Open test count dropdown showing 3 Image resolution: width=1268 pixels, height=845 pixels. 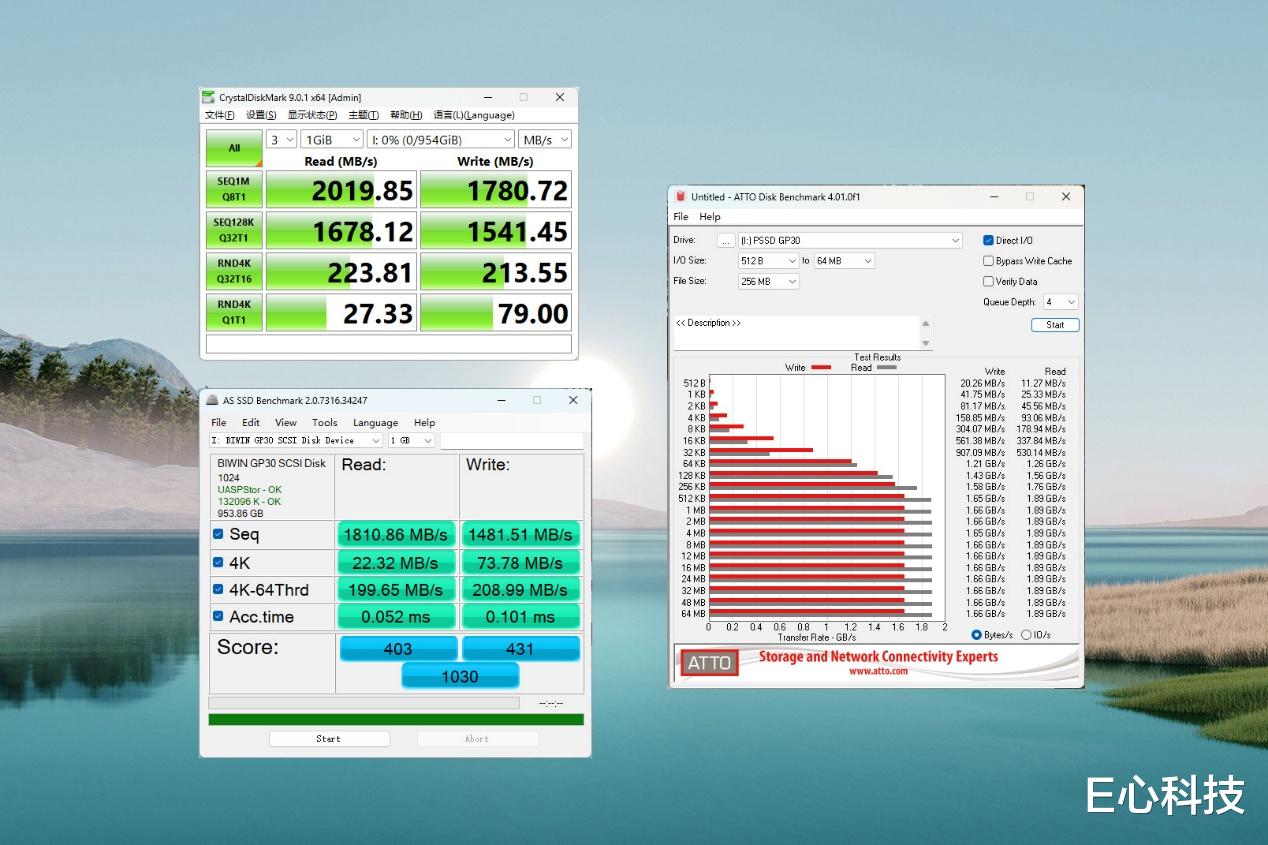pos(282,140)
